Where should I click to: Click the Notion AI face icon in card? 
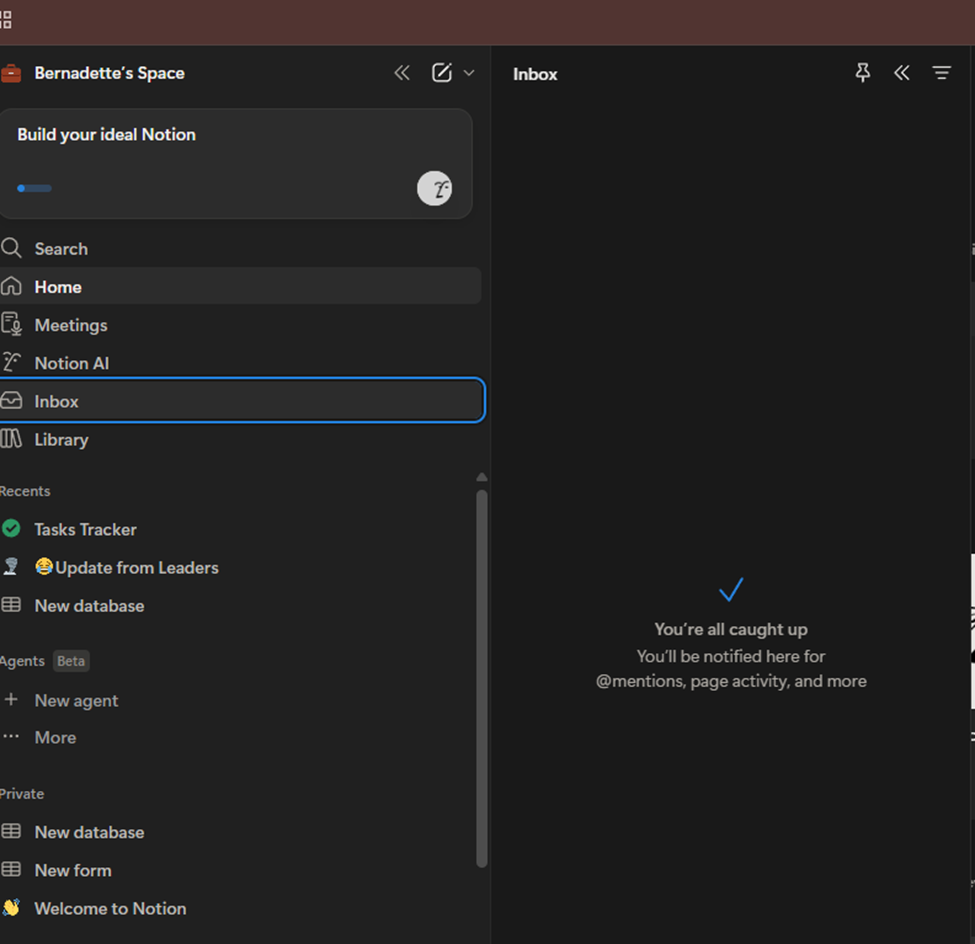(434, 188)
